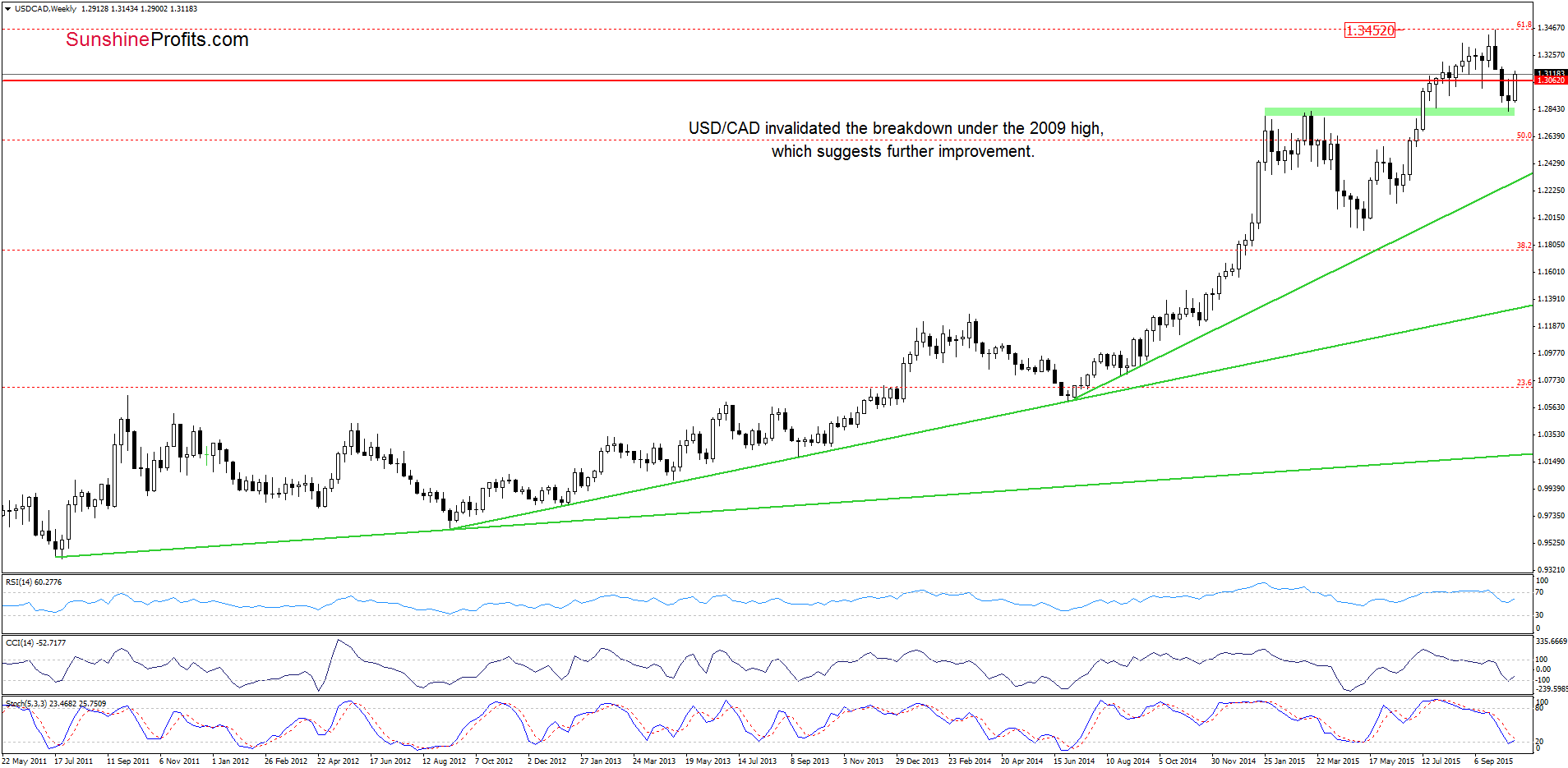Click the date label 25 Jan 2015
1568x768 pixels.
[1284, 761]
